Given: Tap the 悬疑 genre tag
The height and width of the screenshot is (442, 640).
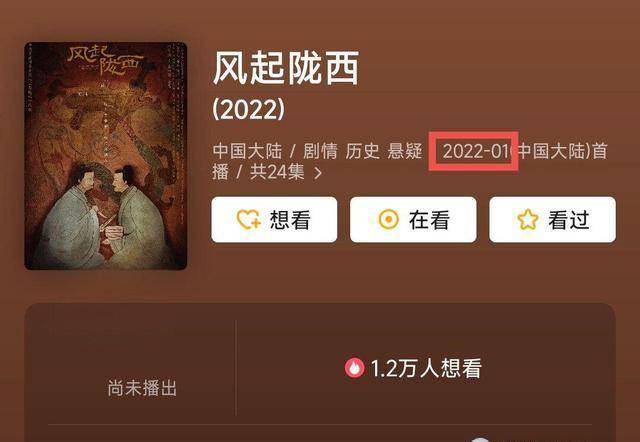Looking at the screenshot, I should (404, 151).
